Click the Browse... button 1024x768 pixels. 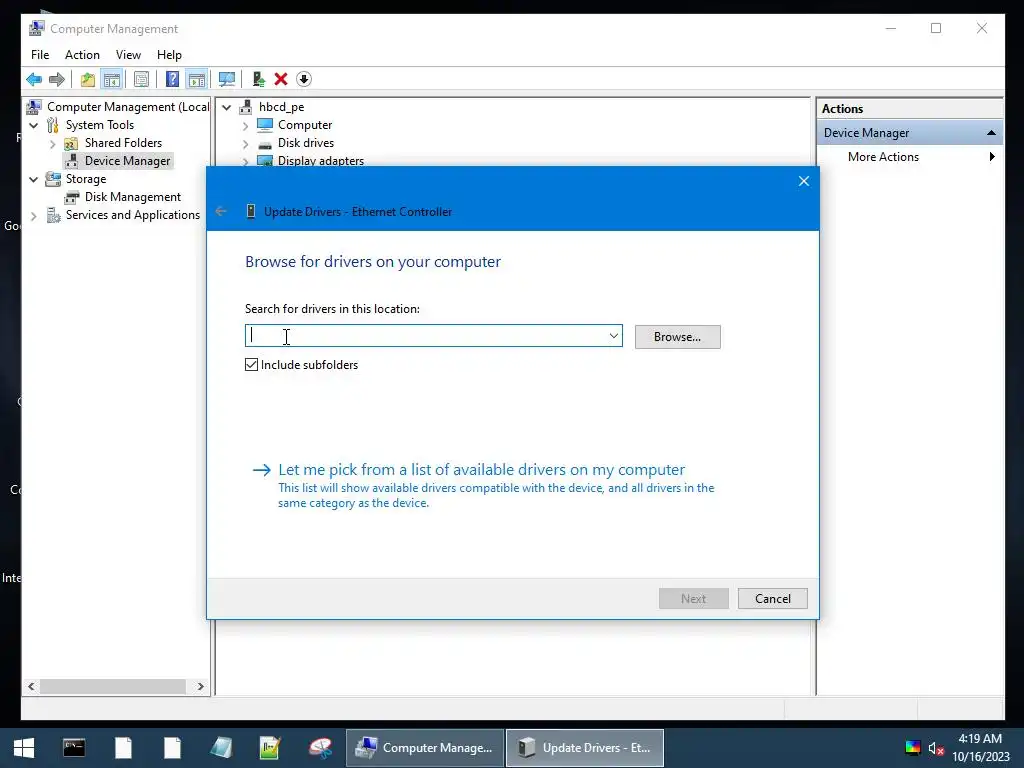click(x=678, y=337)
